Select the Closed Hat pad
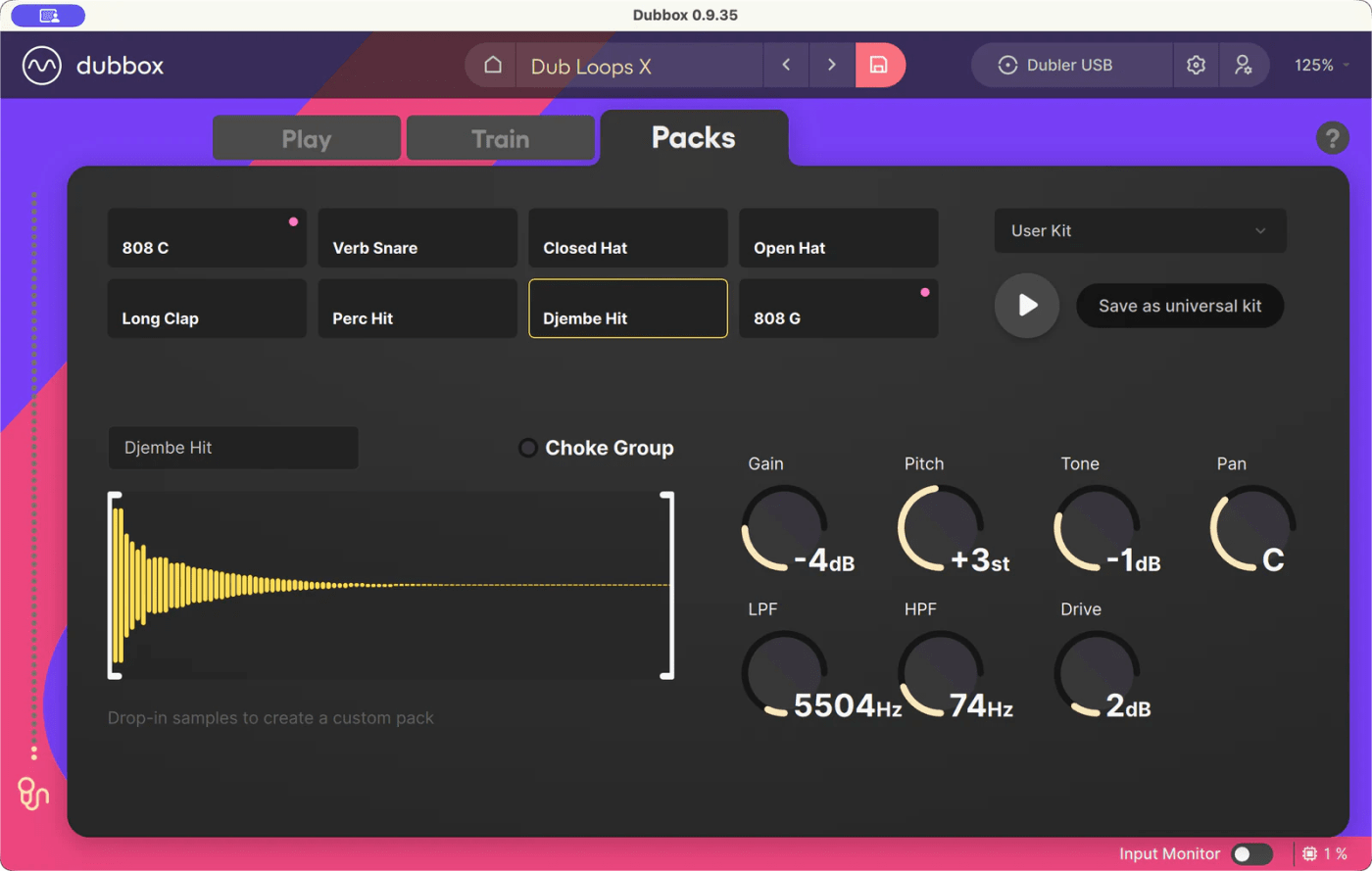1372x871 pixels. tap(628, 238)
